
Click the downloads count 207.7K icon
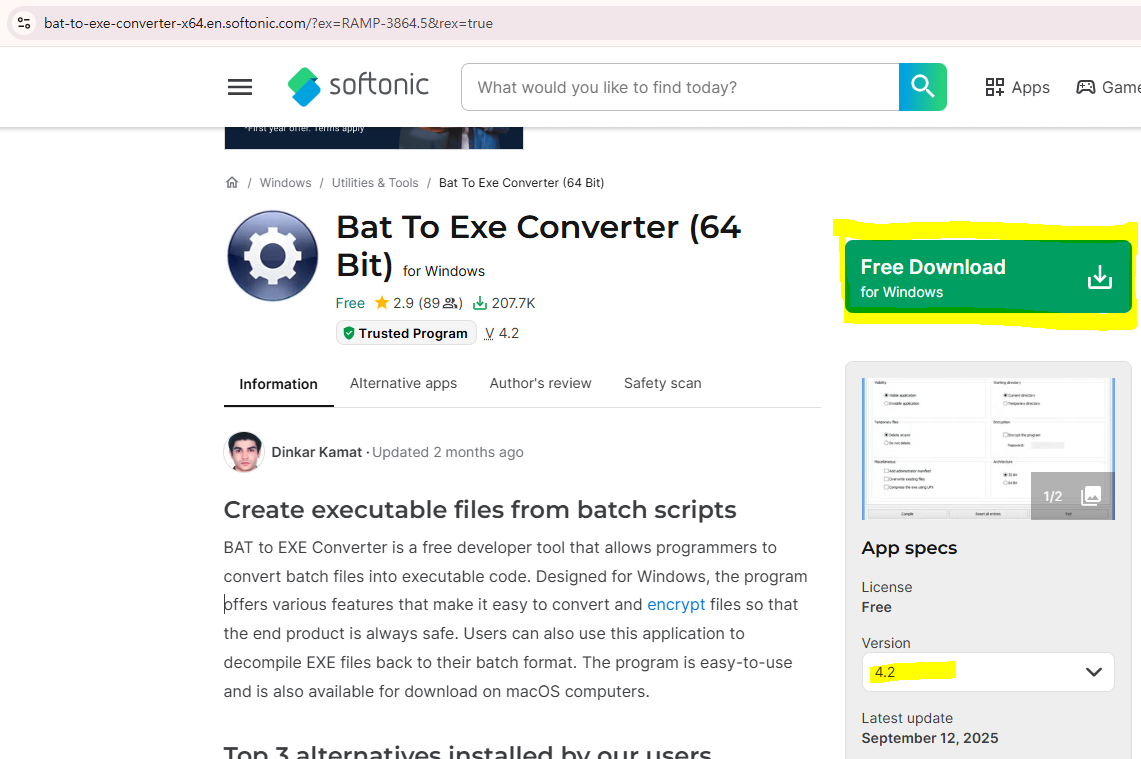(480, 303)
